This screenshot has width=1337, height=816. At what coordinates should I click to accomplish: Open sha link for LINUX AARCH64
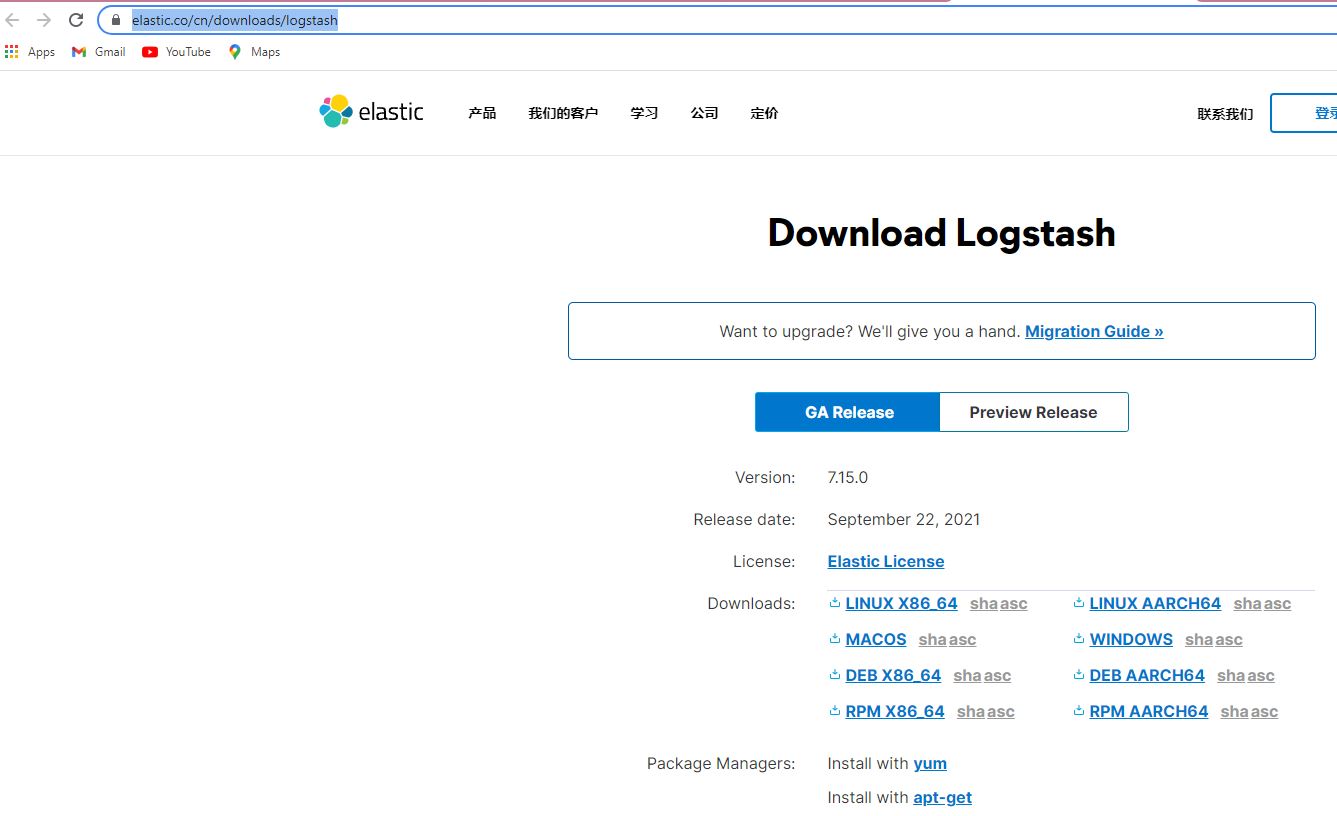[1247, 603]
